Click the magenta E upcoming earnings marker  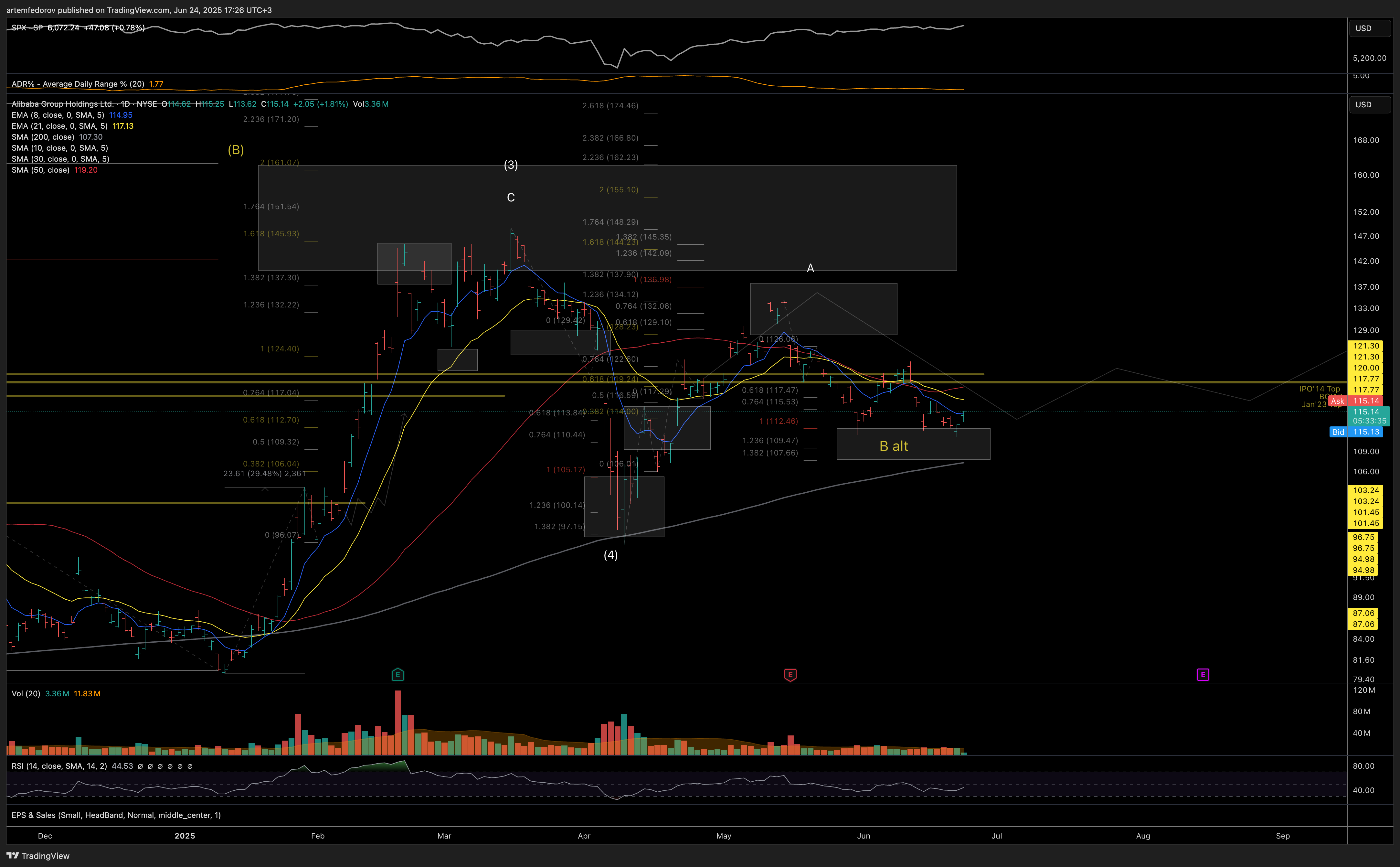tap(1203, 674)
